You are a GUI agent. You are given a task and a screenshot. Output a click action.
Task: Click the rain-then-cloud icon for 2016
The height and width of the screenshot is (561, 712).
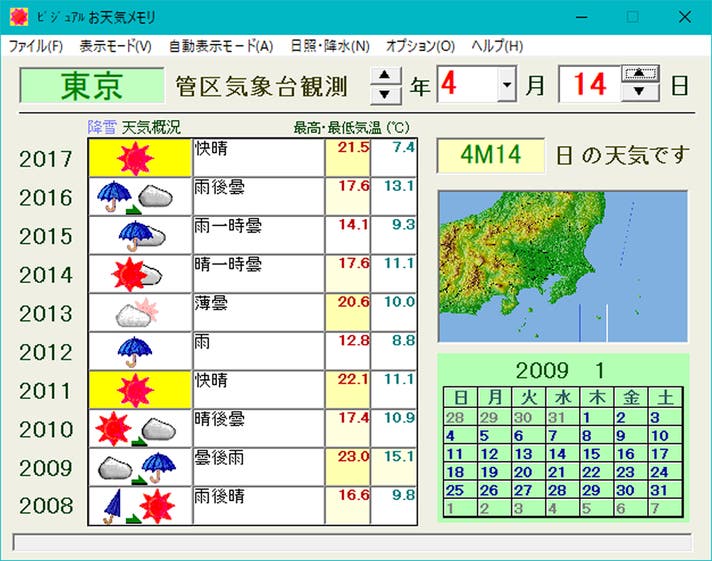(139, 197)
